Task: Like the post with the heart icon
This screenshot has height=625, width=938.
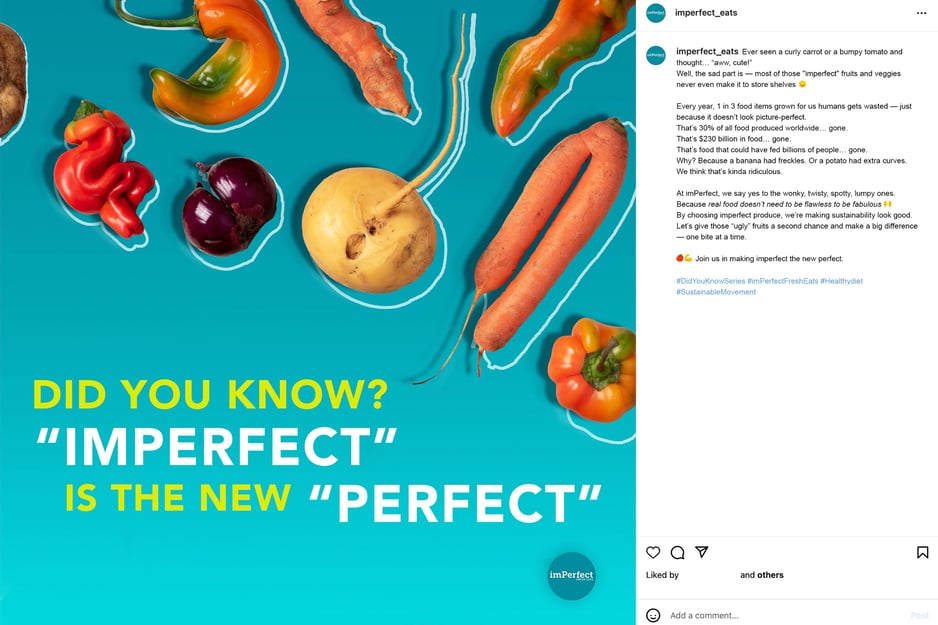Action: tap(653, 552)
